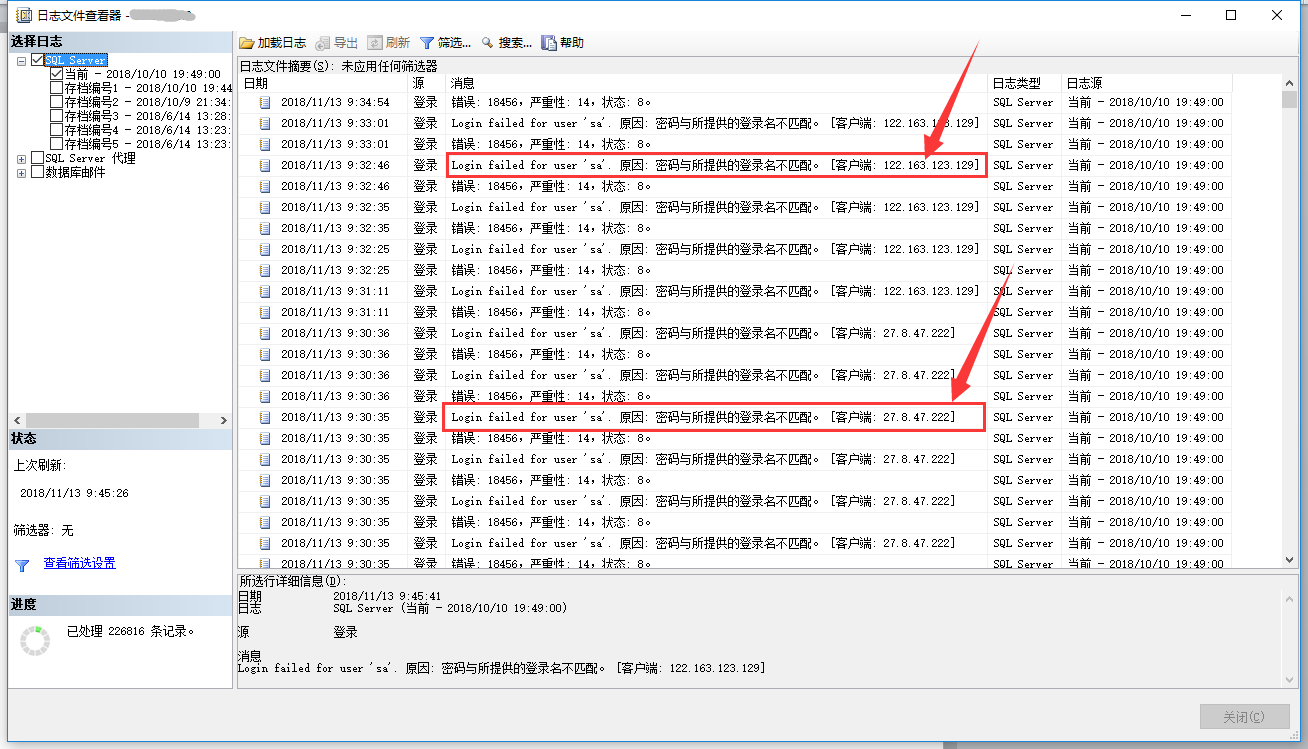
Task: Select the 存档编号2 - 2018/10/9 tree label
Action: coord(148,102)
